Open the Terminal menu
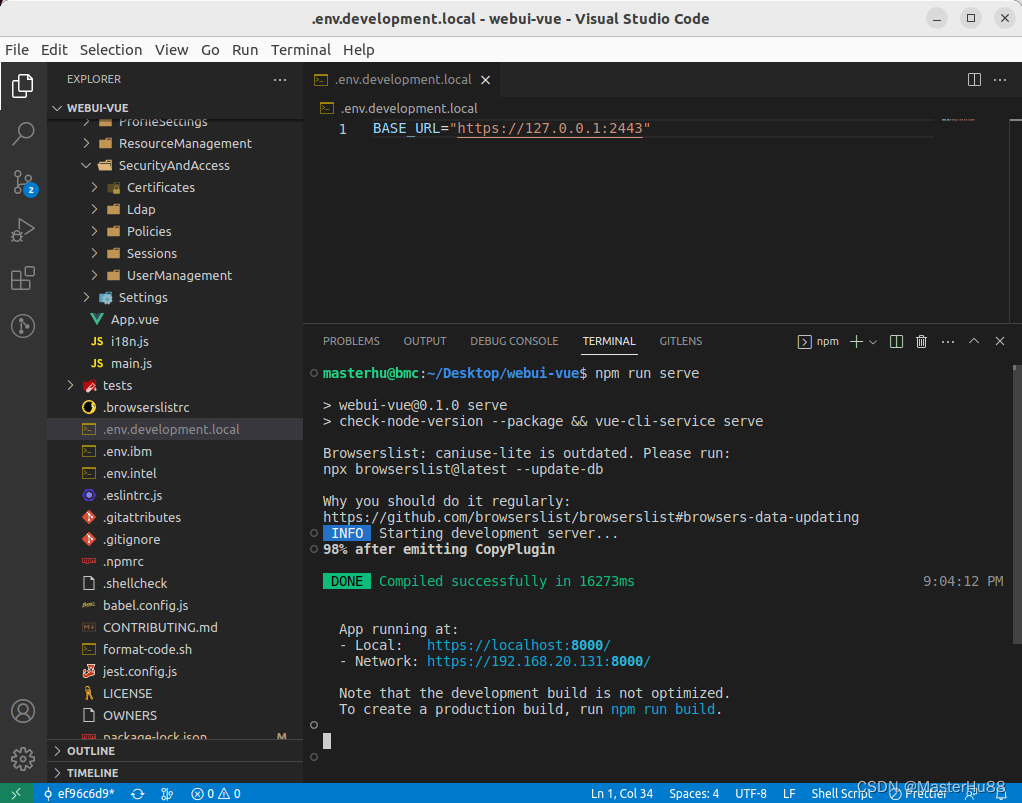Image resolution: width=1022 pixels, height=803 pixels. (300, 49)
